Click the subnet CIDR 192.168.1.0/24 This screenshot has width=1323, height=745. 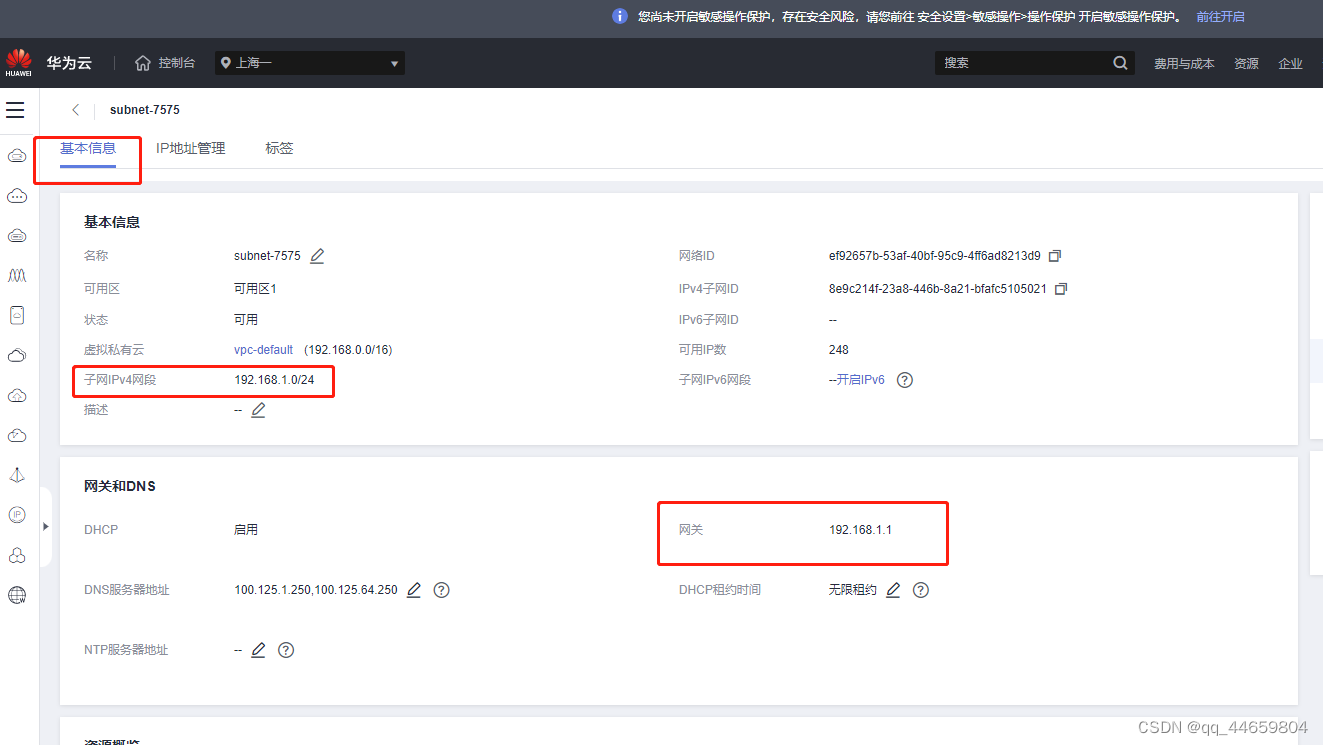(274, 380)
